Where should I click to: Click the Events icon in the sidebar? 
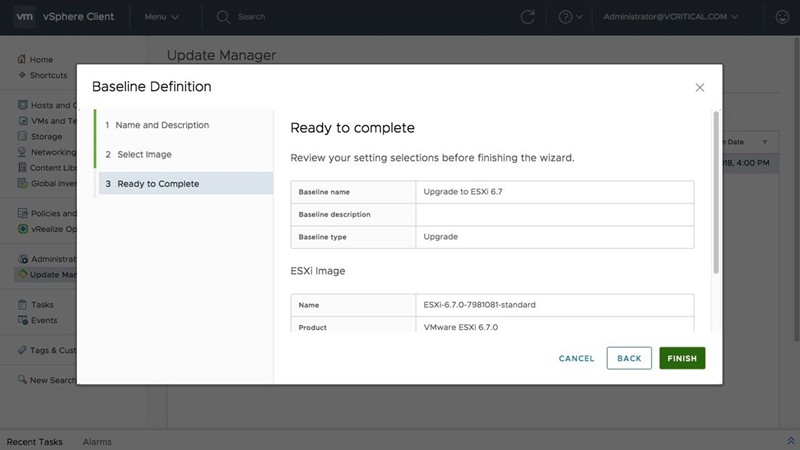(22, 320)
